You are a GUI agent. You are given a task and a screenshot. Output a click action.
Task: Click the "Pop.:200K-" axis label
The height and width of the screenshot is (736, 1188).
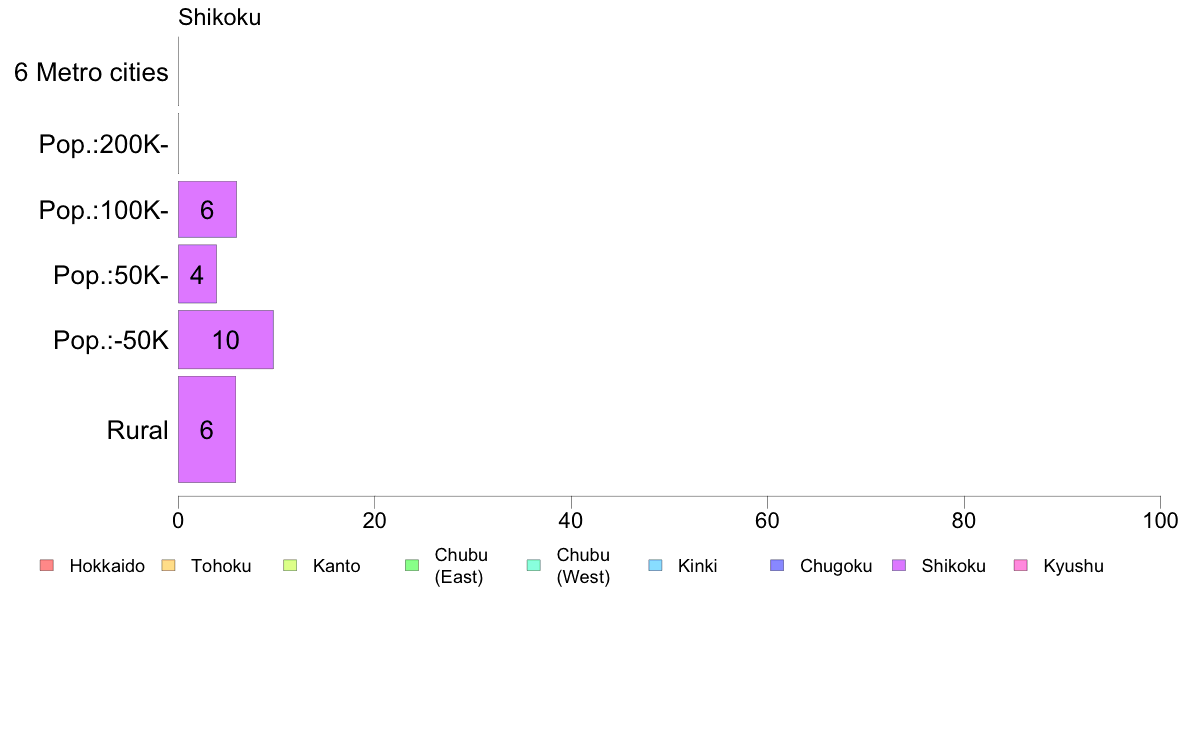(x=103, y=145)
